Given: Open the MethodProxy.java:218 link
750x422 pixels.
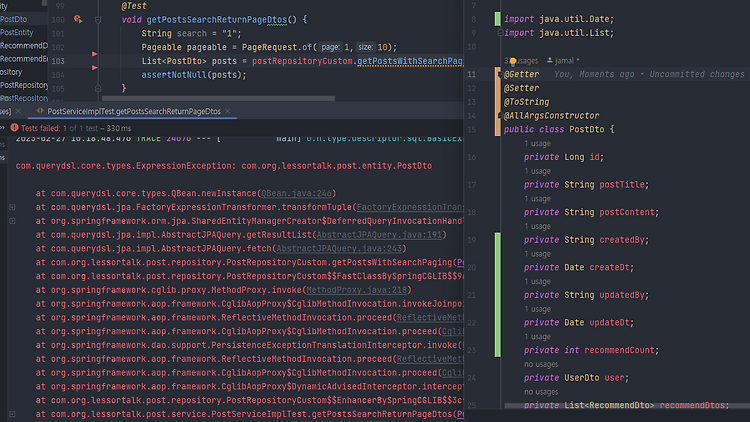Looking at the screenshot, I should pos(357,290).
